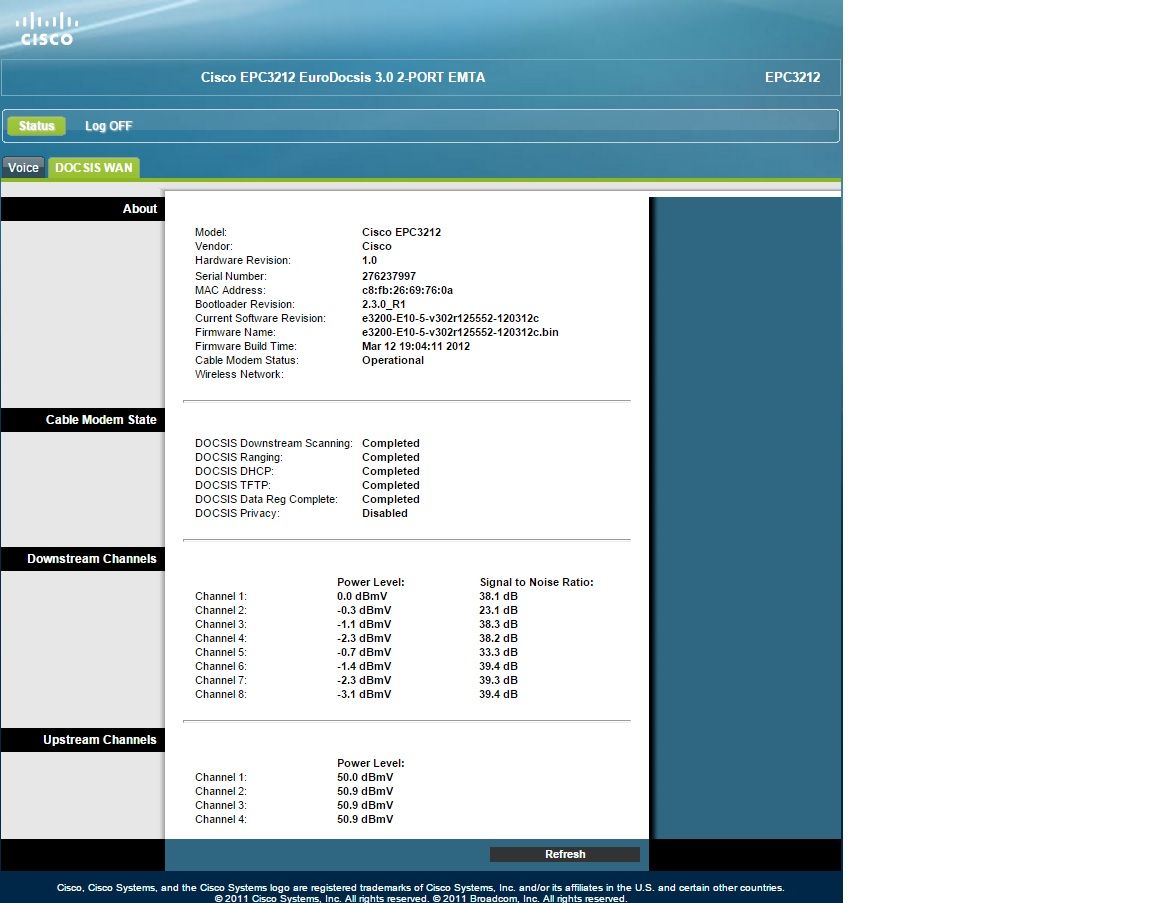This screenshot has width=1152, height=903.
Task: Click the Cable Modem Status value Operational
Action: (x=392, y=360)
